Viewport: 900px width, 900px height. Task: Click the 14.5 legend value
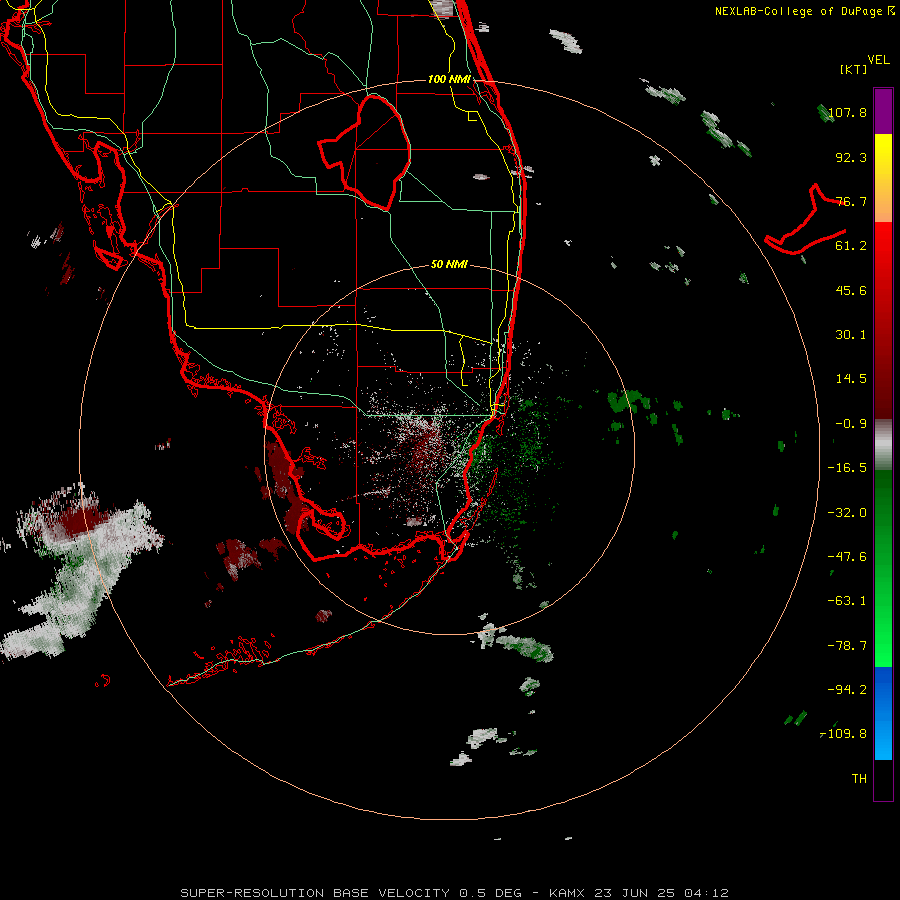[x=851, y=379]
